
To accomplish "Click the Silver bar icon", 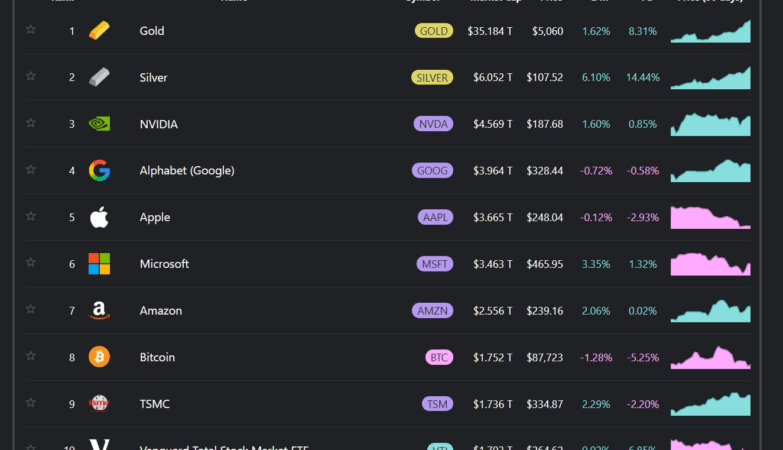I will pyautogui.click(x=99, y=77).
